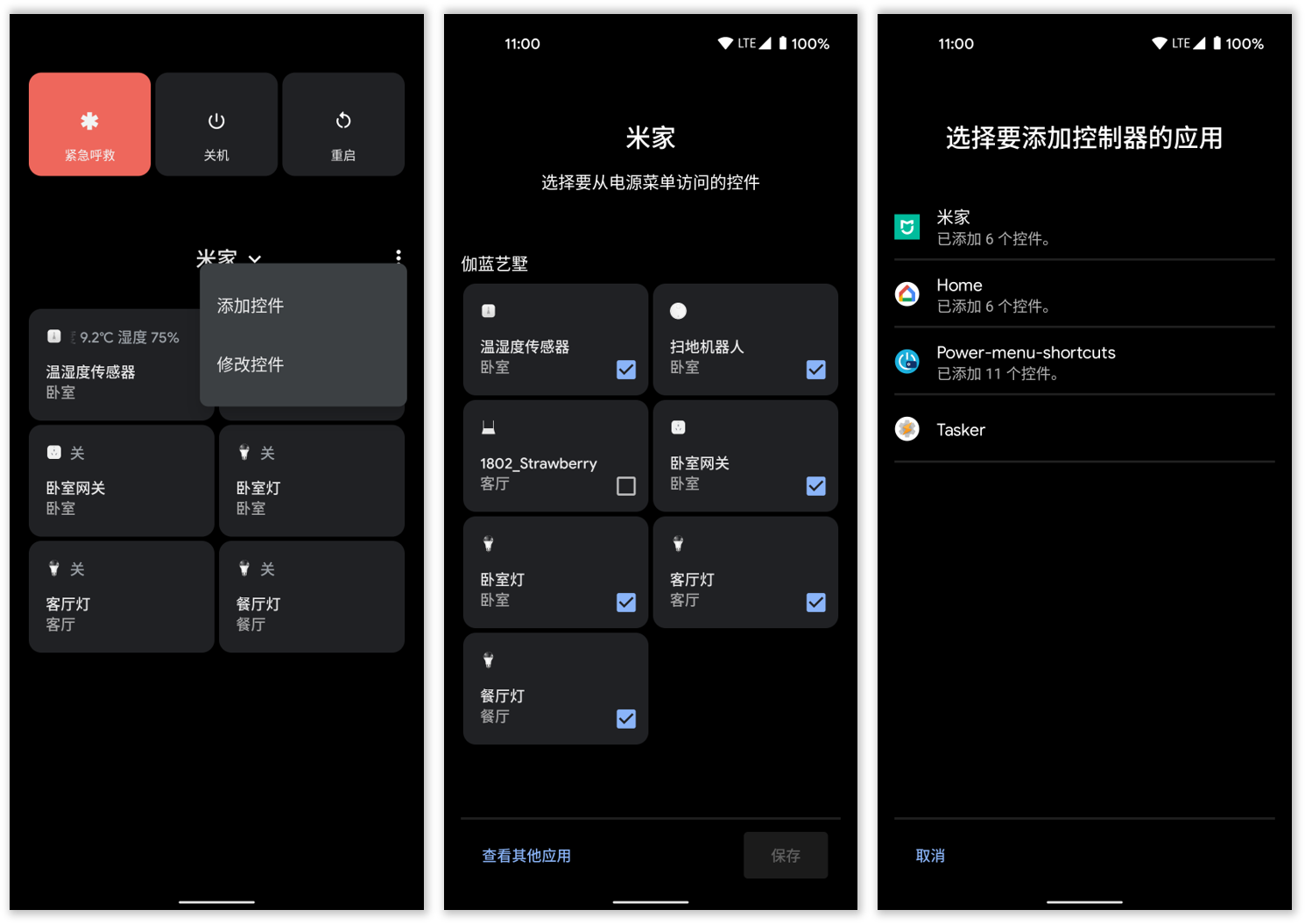Screen dimensions: 1305x924
Task: Select 修改控件 from the popup menu
Action: pos(250,364)
